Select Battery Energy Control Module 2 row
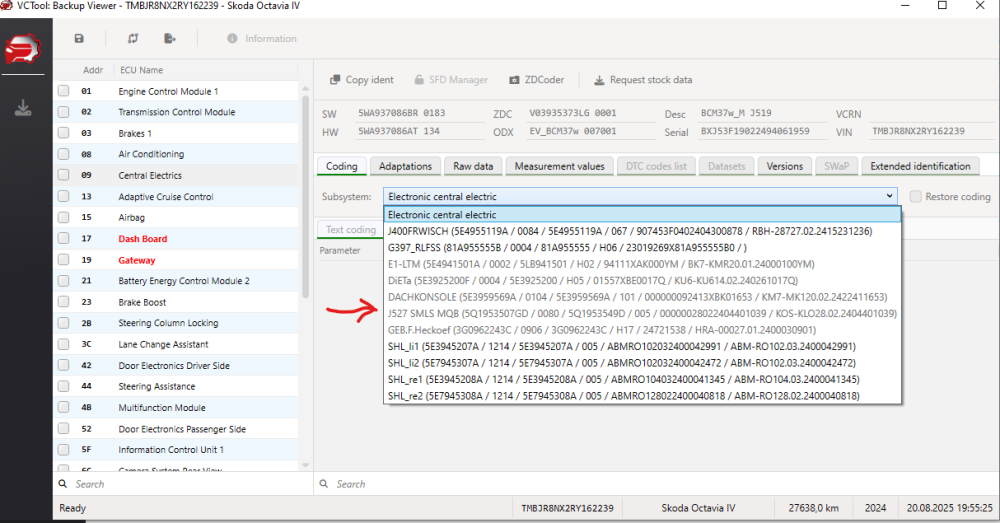The height and width of the screenshot is (523, 1000). click(x=176, y=281)
